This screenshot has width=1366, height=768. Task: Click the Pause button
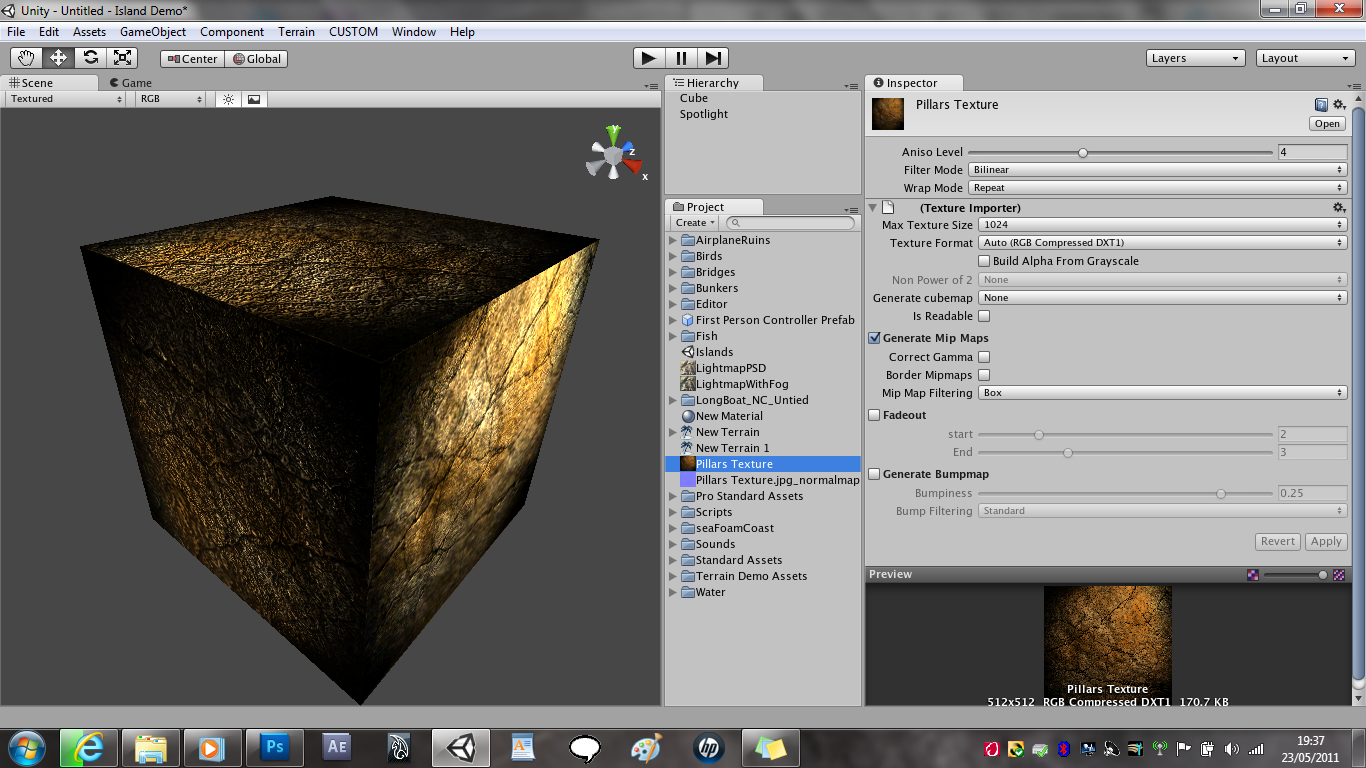click(x=681, y=58)
